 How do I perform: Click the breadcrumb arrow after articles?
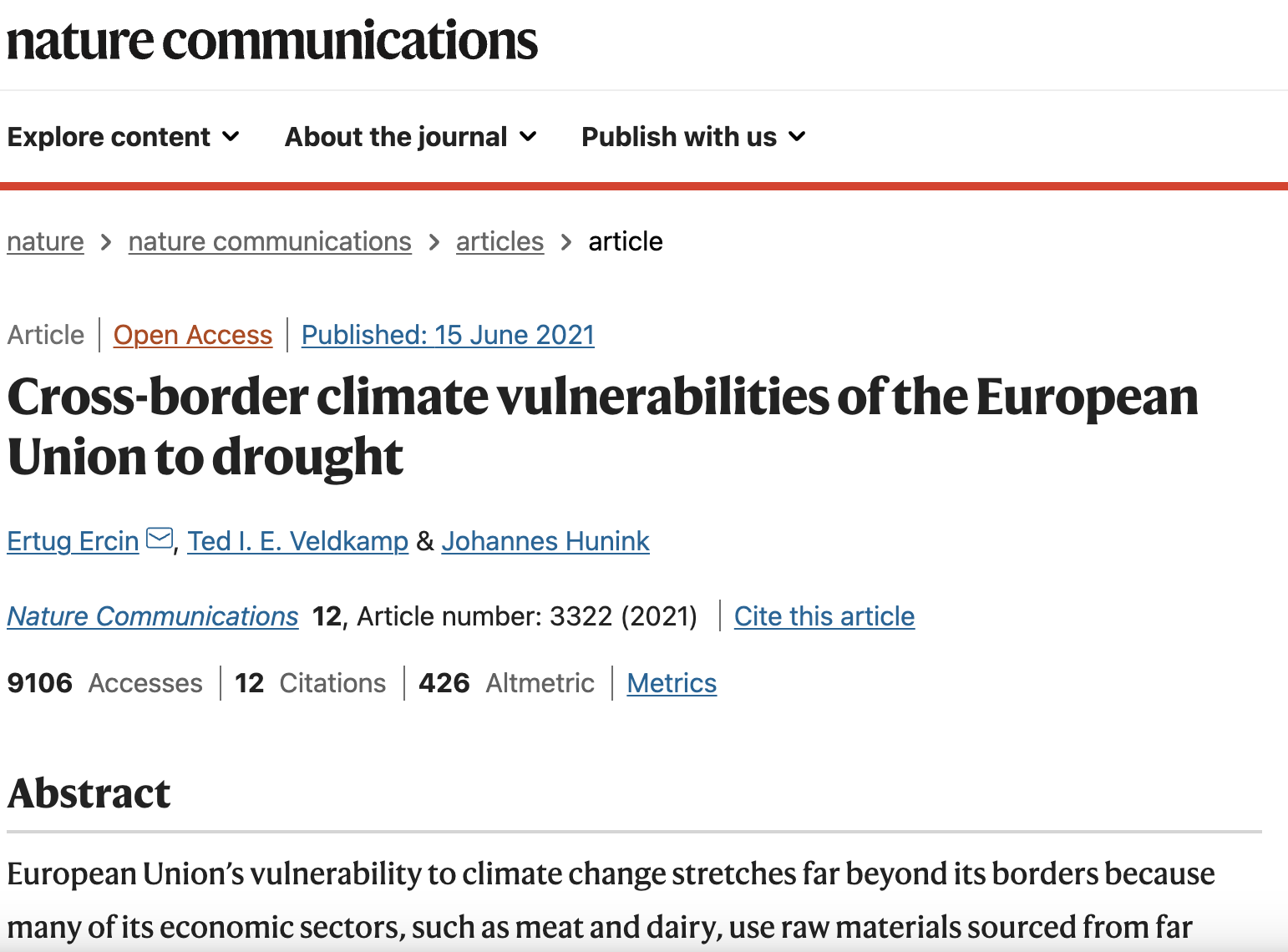coord(566,241)
